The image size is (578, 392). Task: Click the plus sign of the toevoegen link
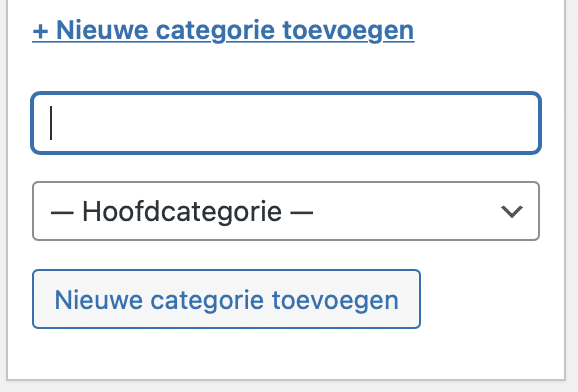[x=40, y=32]
